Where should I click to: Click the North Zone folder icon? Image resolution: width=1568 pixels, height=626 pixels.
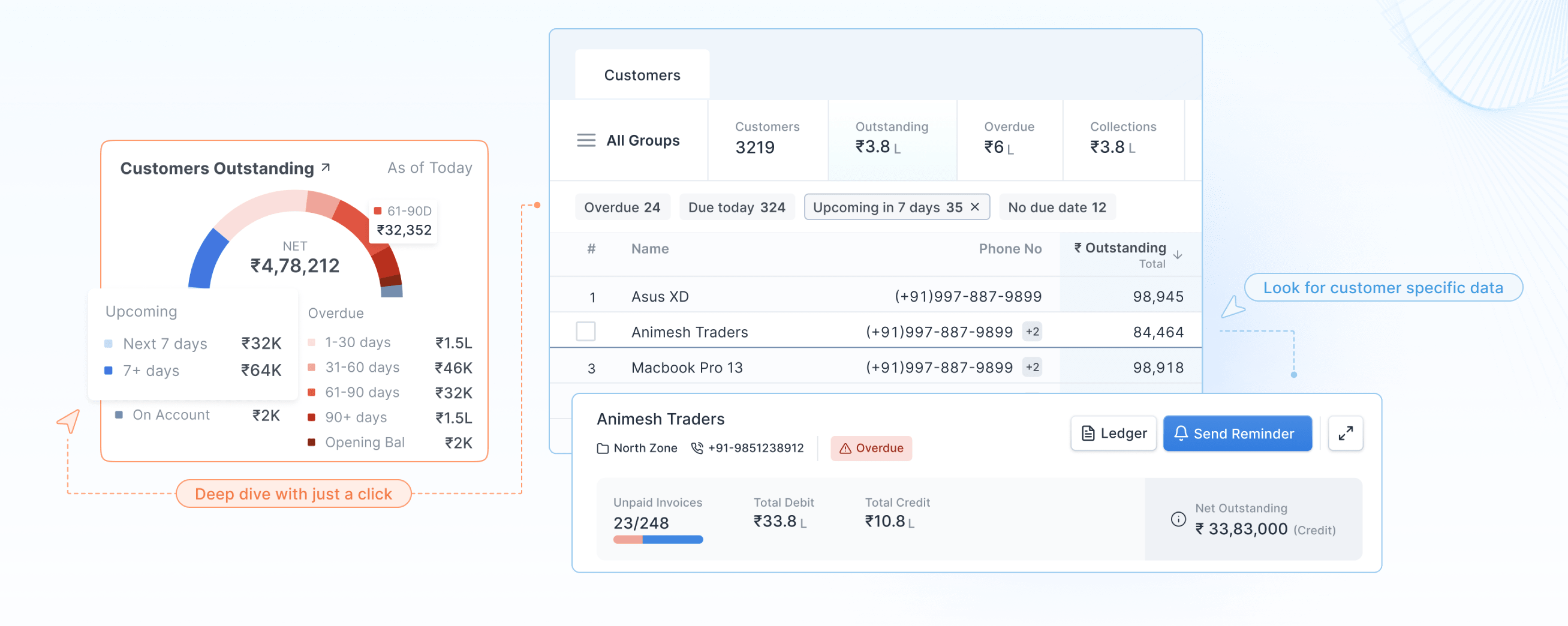[603, 448]
